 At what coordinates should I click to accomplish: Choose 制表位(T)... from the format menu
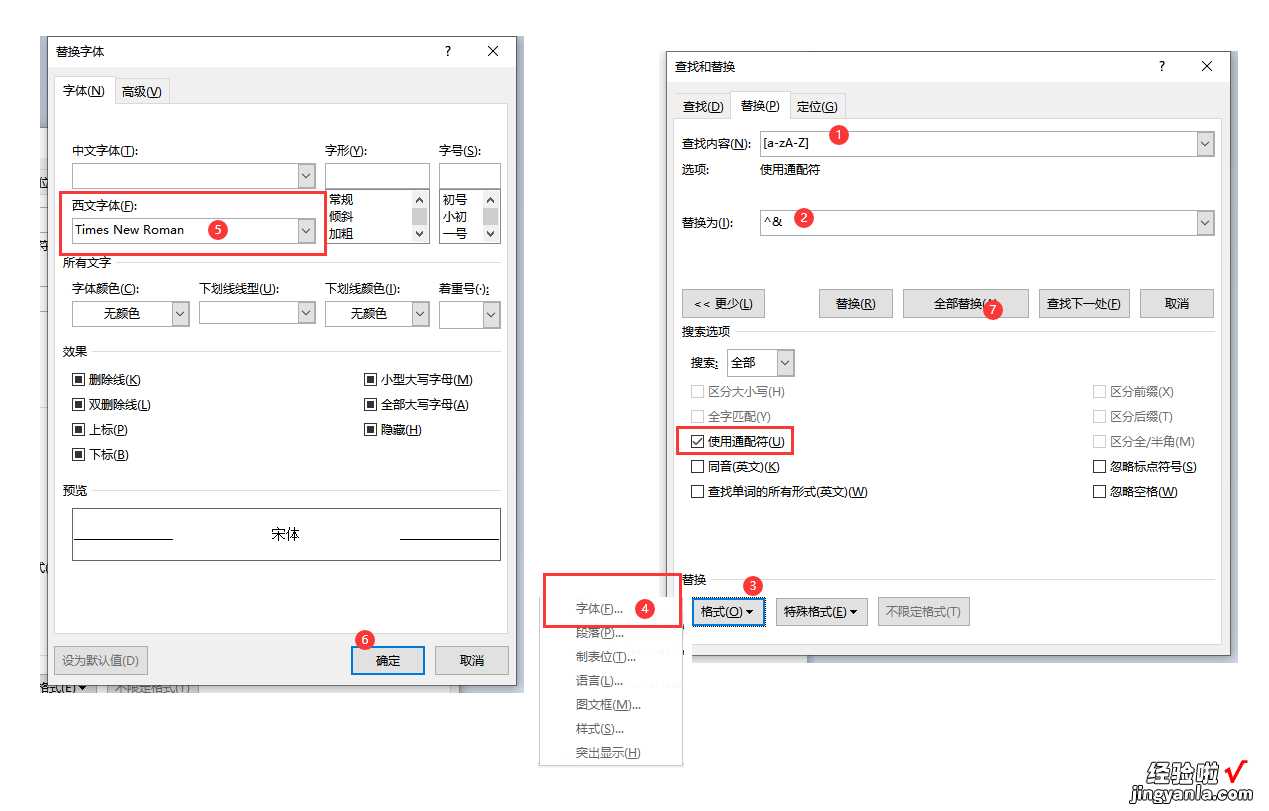pos(606,657)
